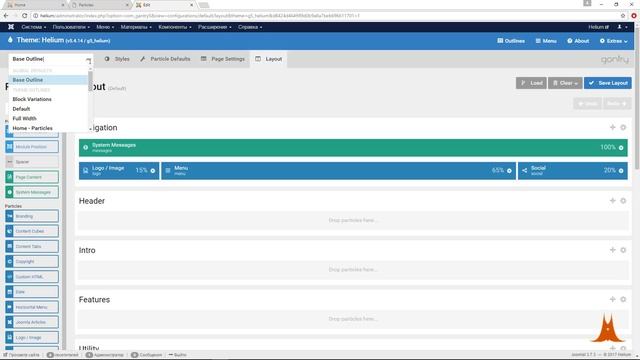Add row with Navigation section plus icon
This screenshot has width=640, height=360.
pyautogui.click(x=613, y=127)
